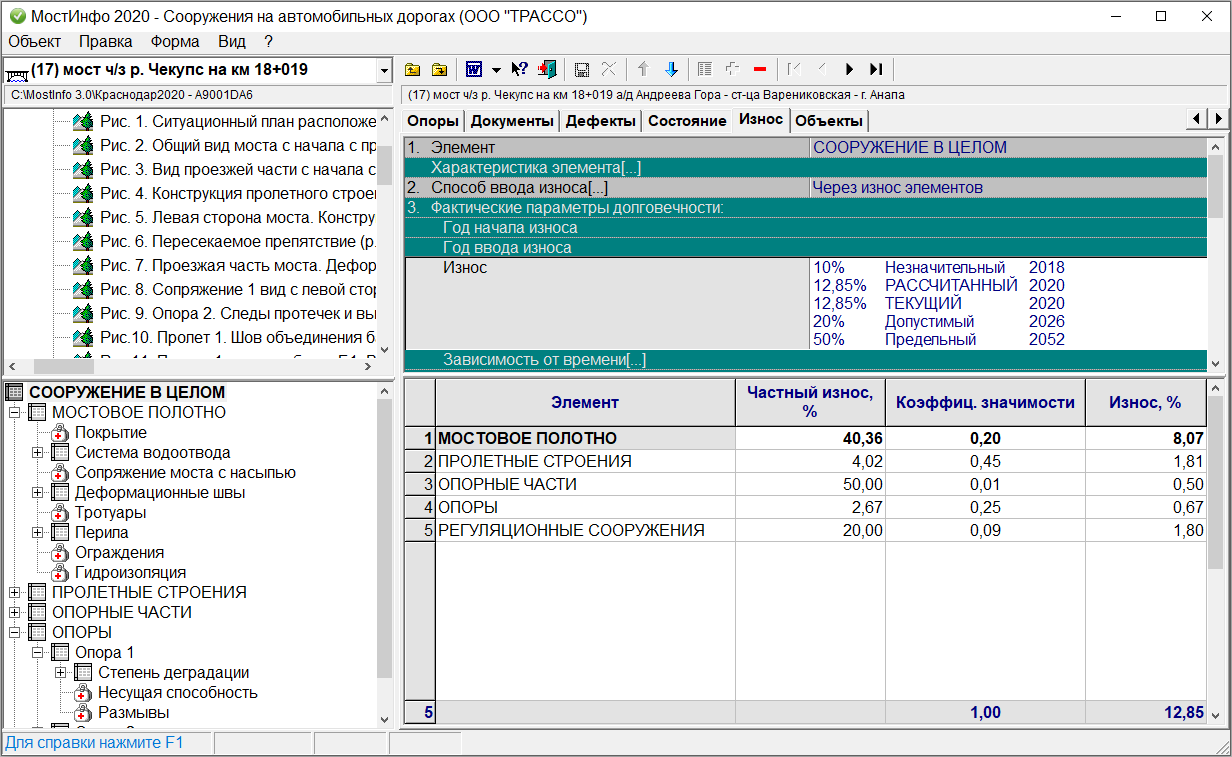
Task: Click the context help arrow-question icon
Action: click(x=519, y=69)
